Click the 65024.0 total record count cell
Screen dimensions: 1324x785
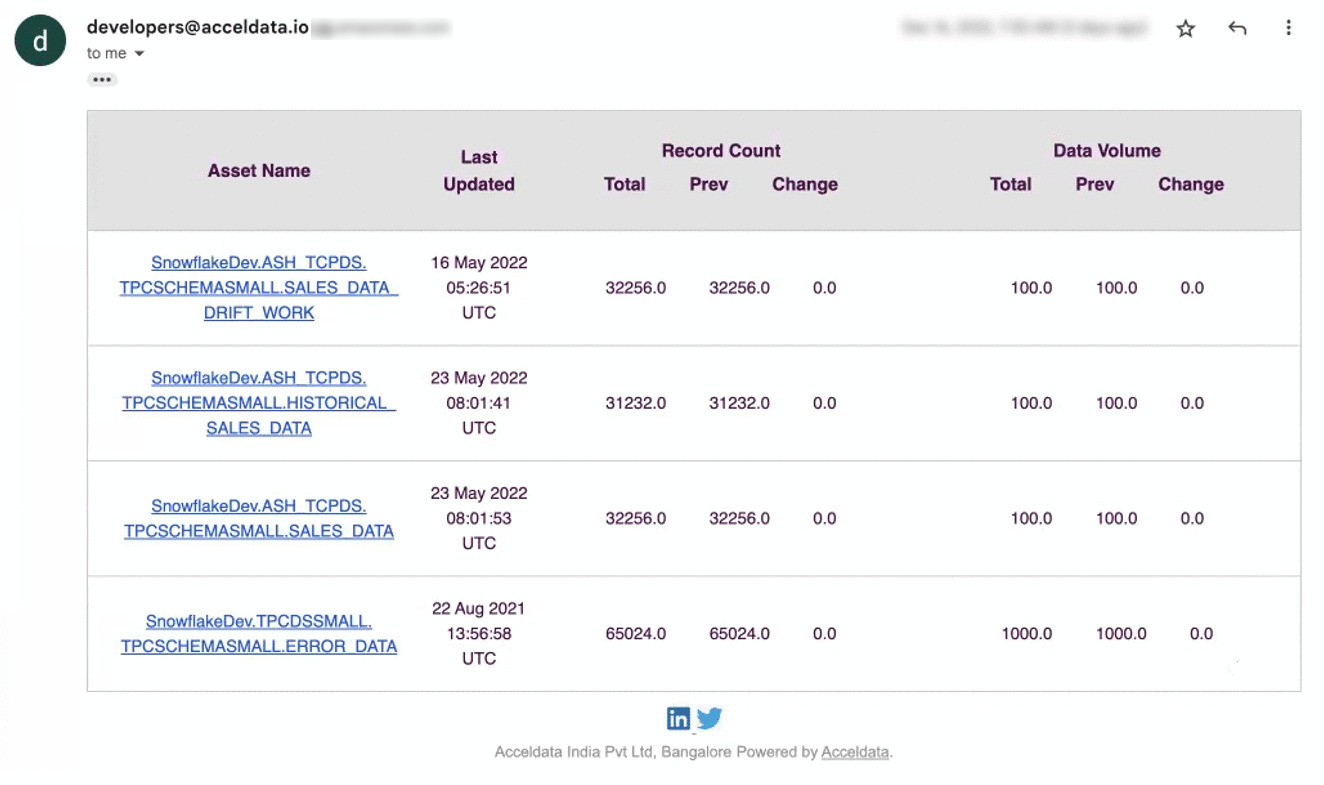coord(636,634)
